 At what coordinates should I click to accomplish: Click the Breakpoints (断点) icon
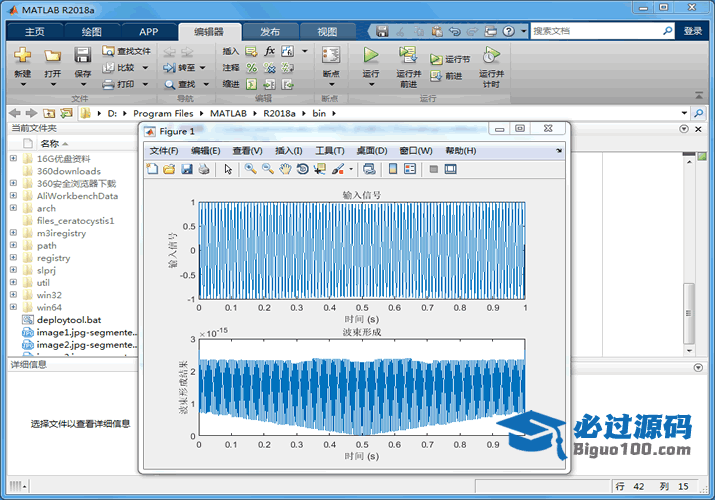pos(331,55)
